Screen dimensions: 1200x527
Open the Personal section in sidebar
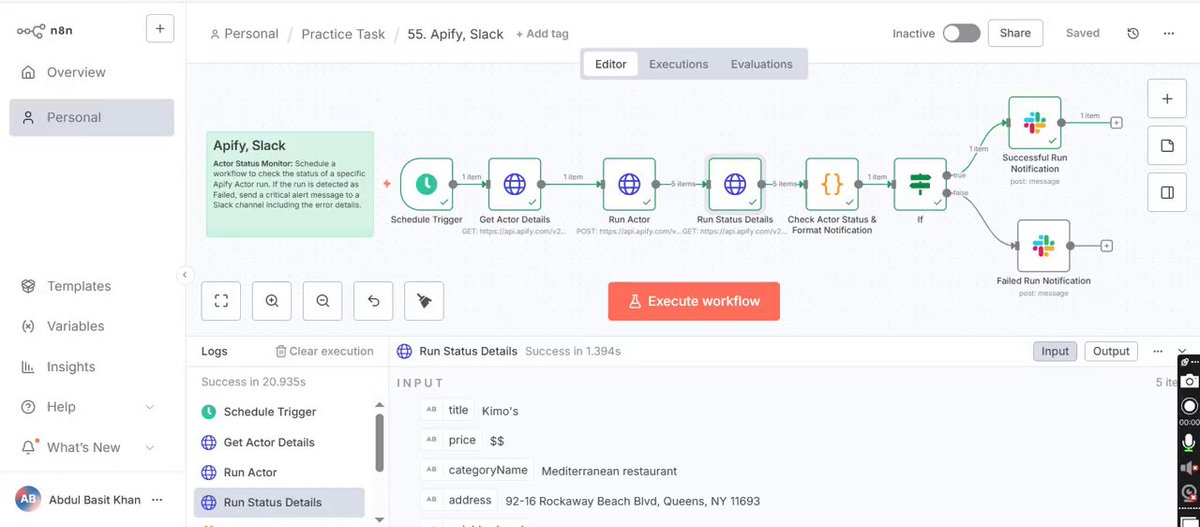click(92, 117)
